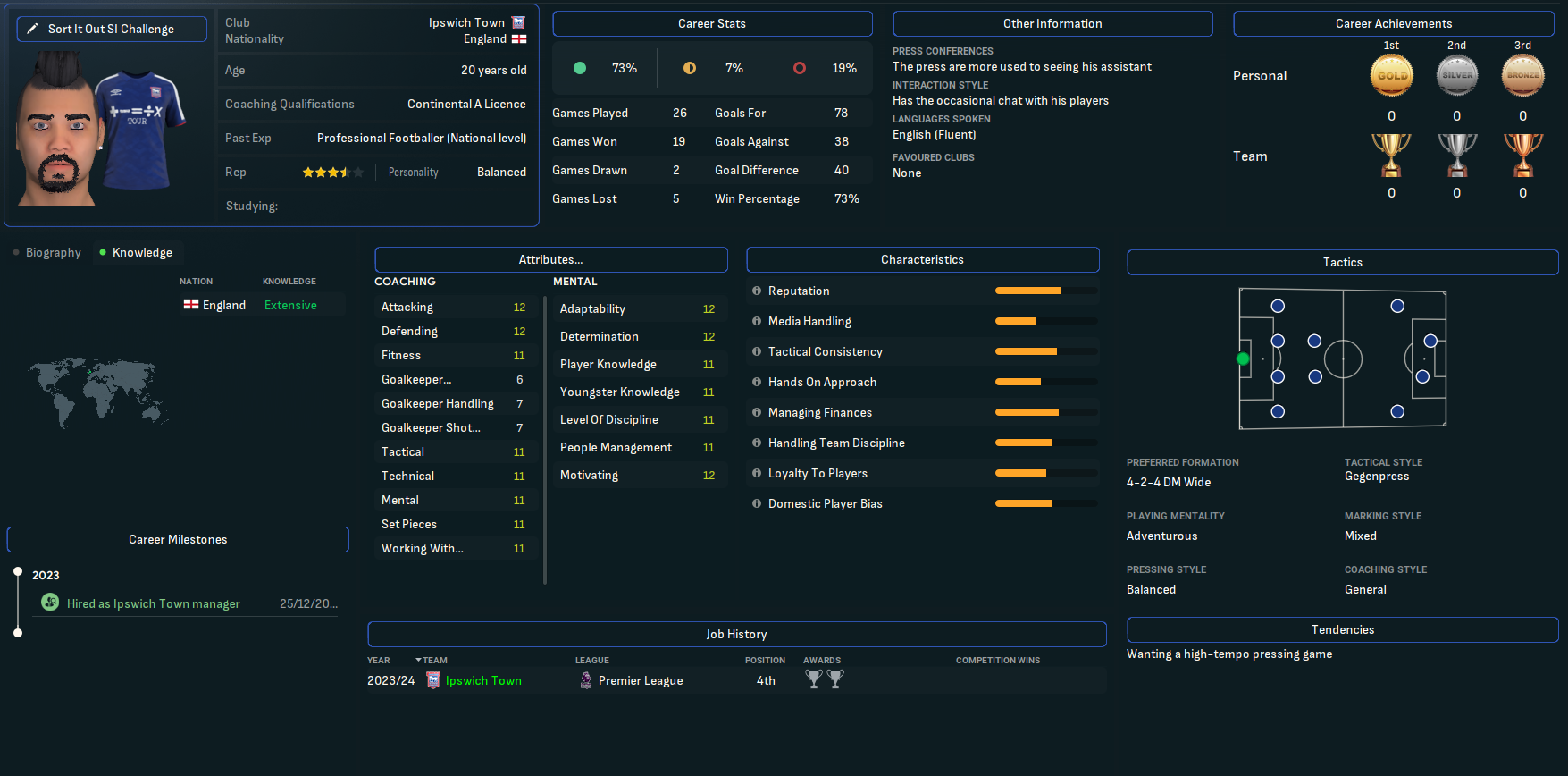Click the Media Handling level bar

[1046, 321]
